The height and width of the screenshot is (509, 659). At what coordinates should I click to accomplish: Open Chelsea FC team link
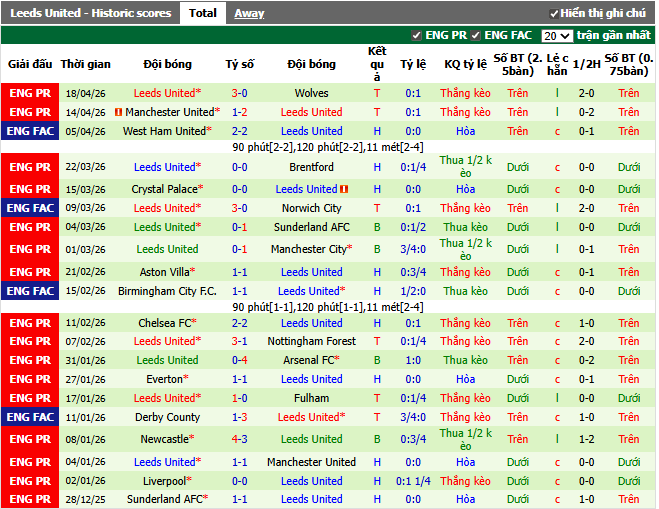[165, 323]
